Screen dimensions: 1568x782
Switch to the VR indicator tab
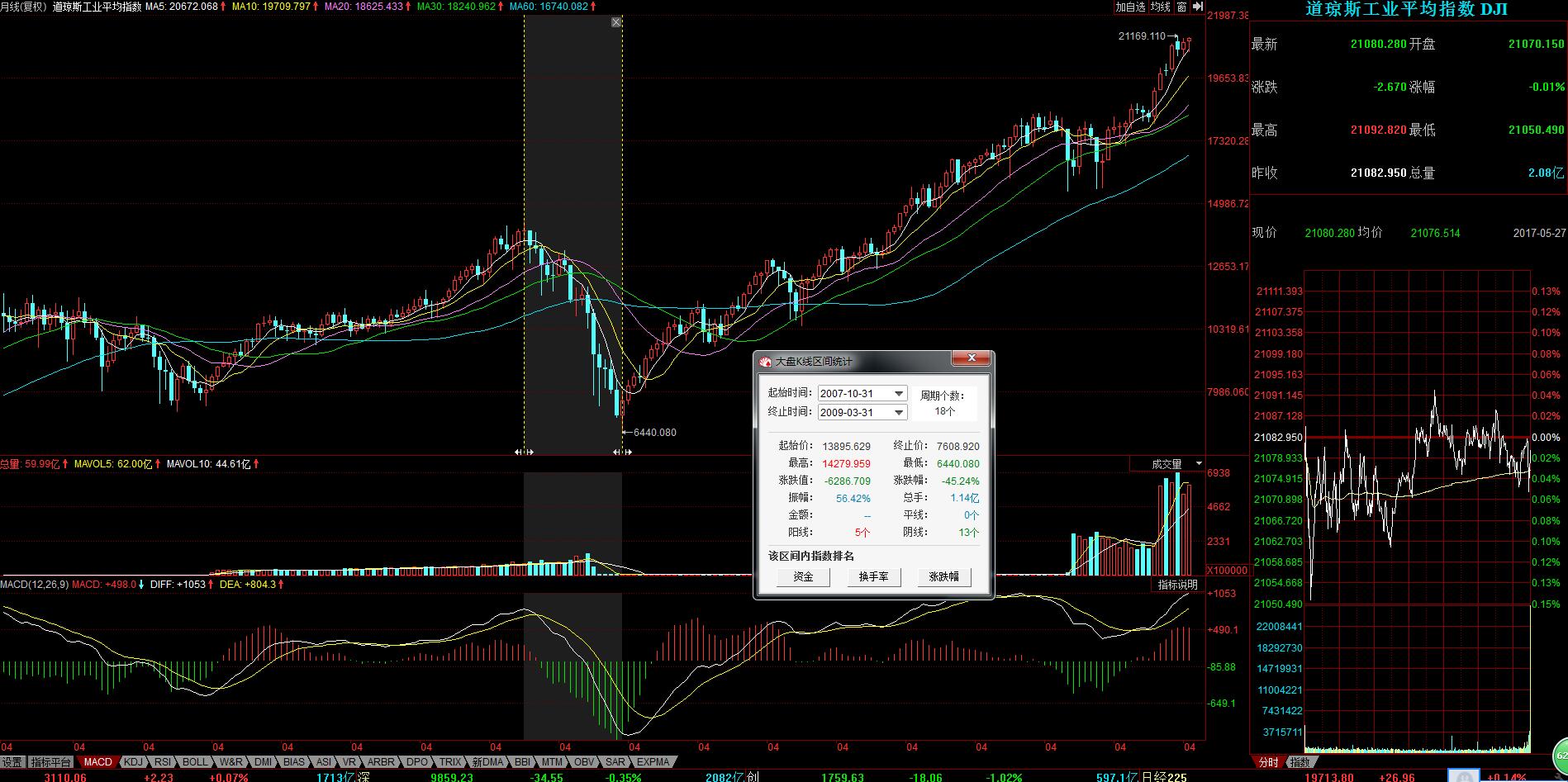click(x=349, y=762)
